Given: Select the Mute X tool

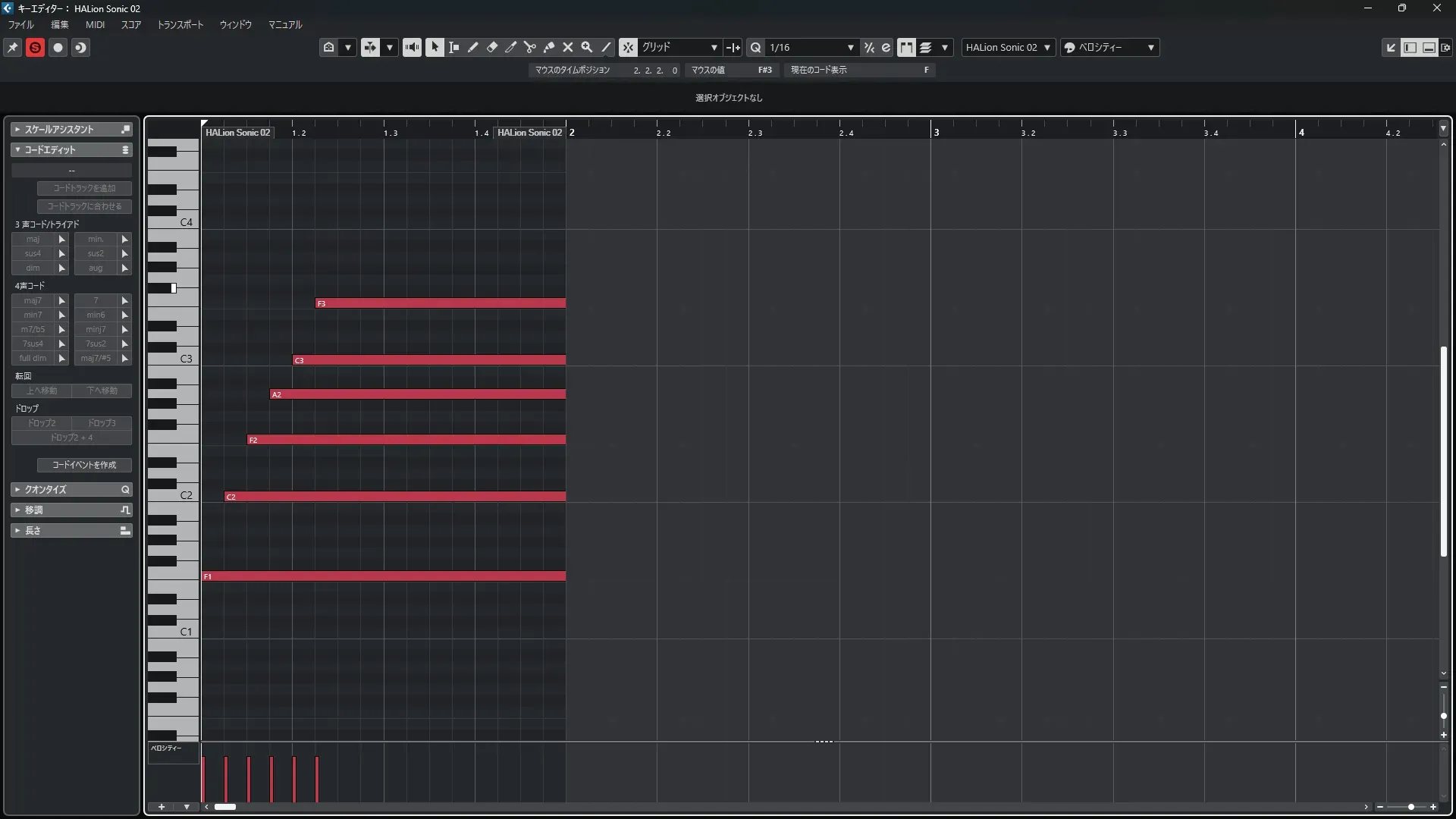Looking at the screenshot, I should (568, 47).
